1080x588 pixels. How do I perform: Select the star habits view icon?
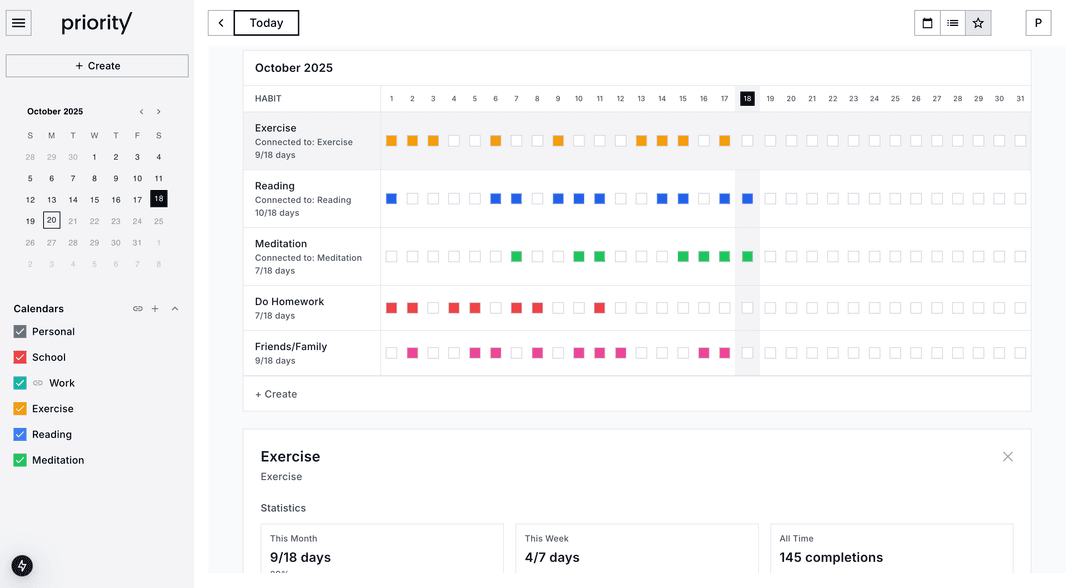tap(978, 23)
